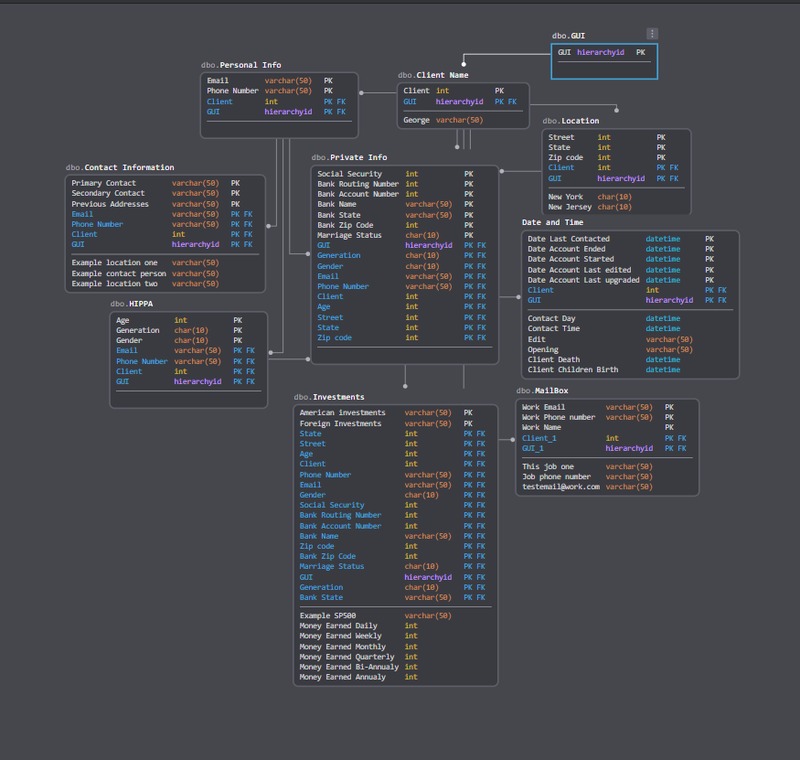Click the connector dot above dbo.Investments table
This screenshot has height=760, width=800.
tap(404, 385)
